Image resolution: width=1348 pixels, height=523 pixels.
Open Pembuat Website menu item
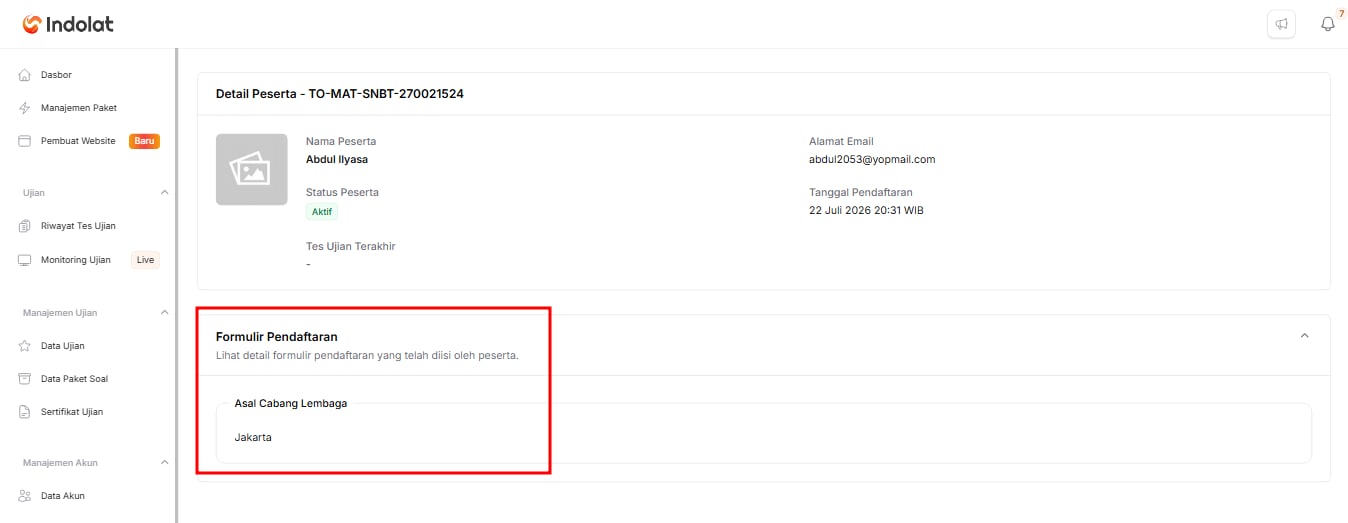[78, 141]
